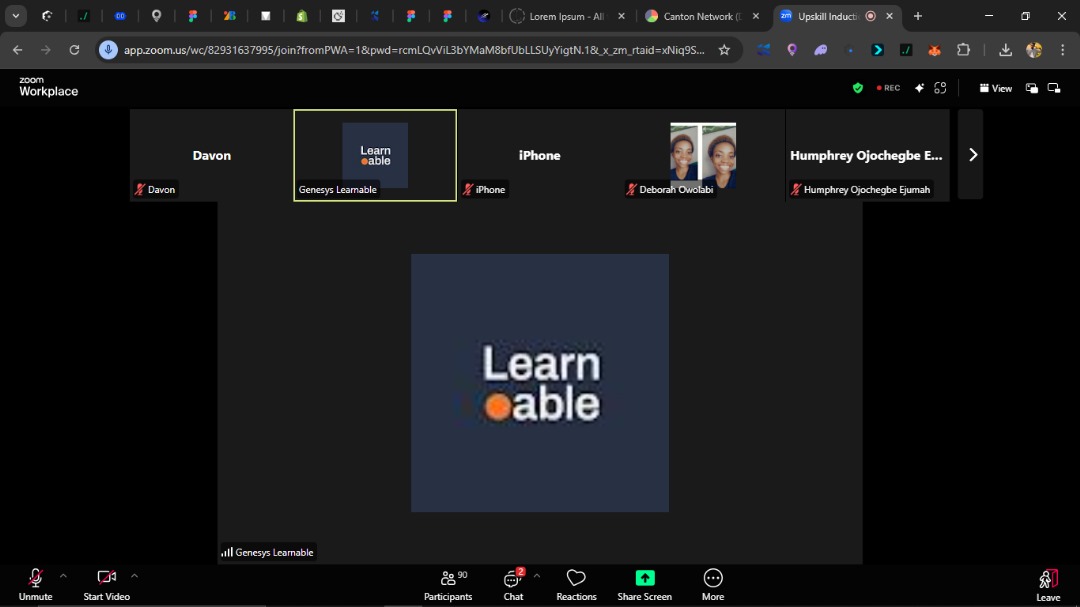The image size is (1080, 607).
Task: Click the REC recording indicator
Action: [x=888, y=88]
